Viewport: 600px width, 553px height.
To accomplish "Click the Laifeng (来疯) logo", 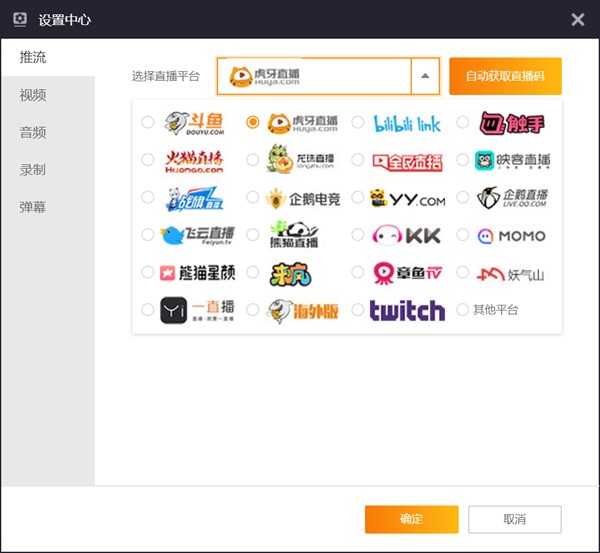I will 290,274.
